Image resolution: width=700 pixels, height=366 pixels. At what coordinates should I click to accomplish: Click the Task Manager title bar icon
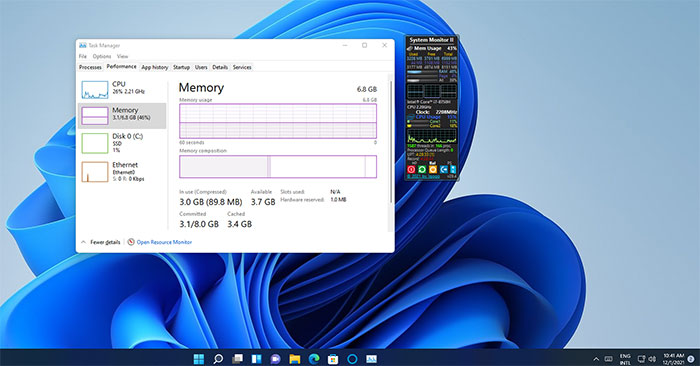(x=83, y=45)
